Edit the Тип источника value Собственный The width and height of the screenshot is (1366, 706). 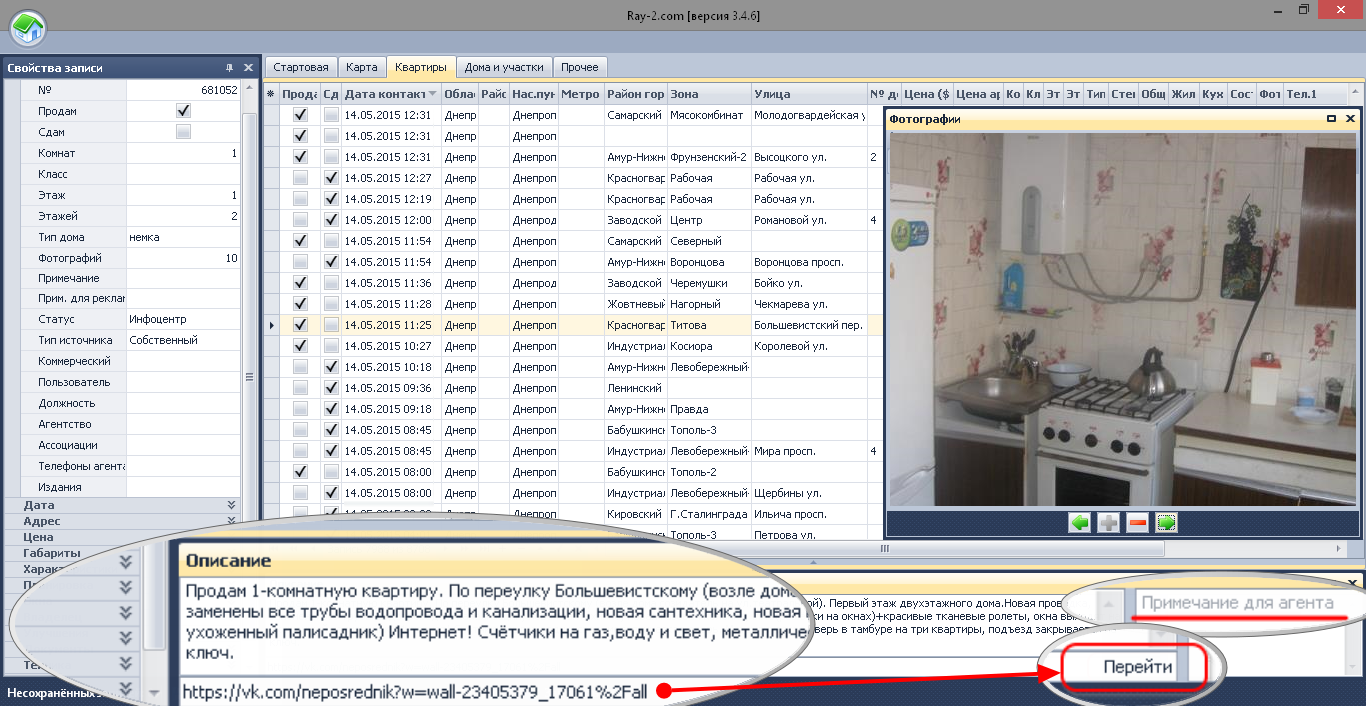[x=182, y=341]
